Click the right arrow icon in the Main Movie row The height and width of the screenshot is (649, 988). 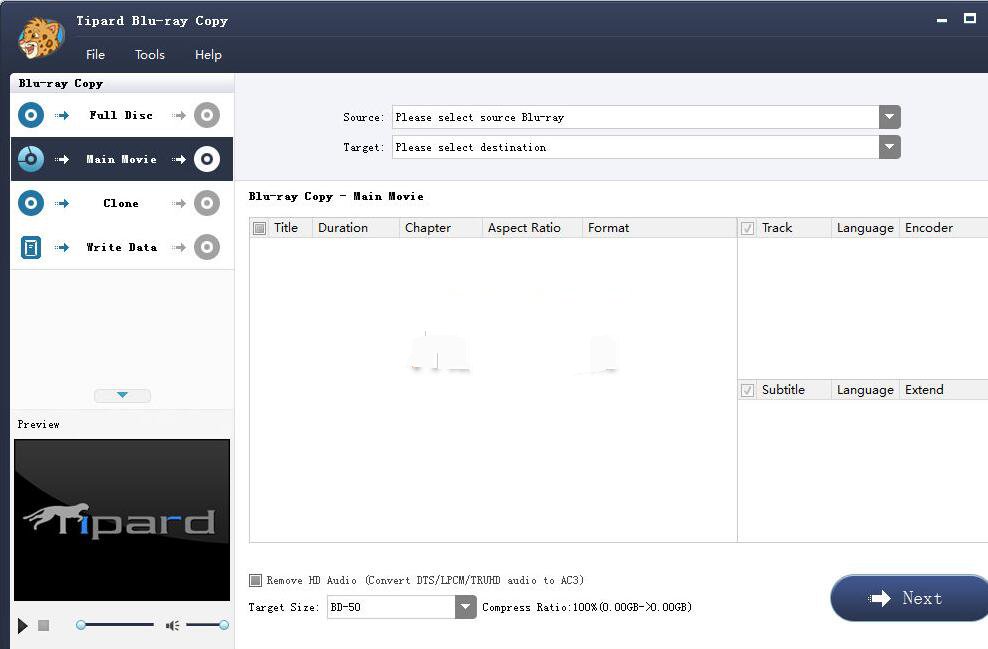click(x=179, y=159)
